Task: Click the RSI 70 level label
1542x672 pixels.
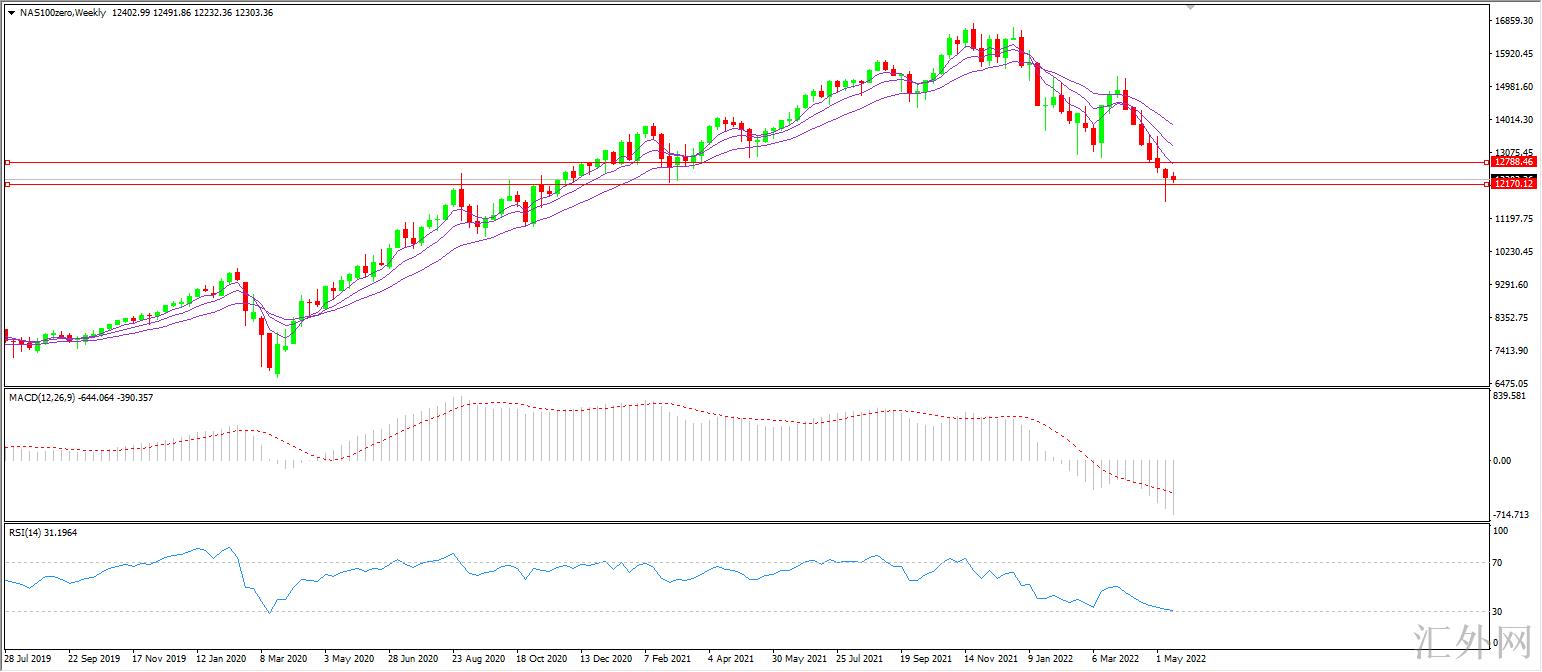Action: click(1500, 563)
